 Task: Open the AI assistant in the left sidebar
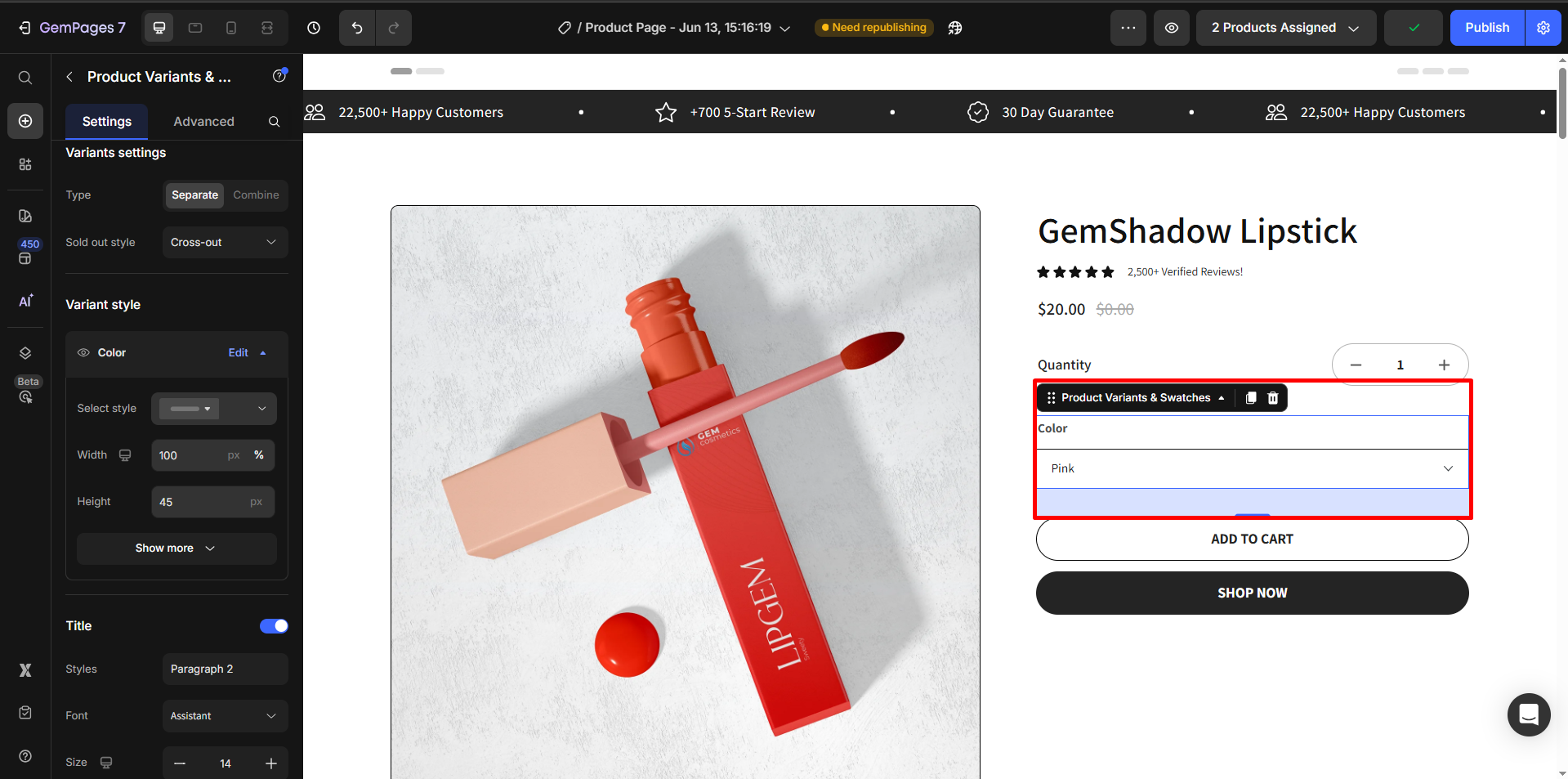(x=25, y=301)
